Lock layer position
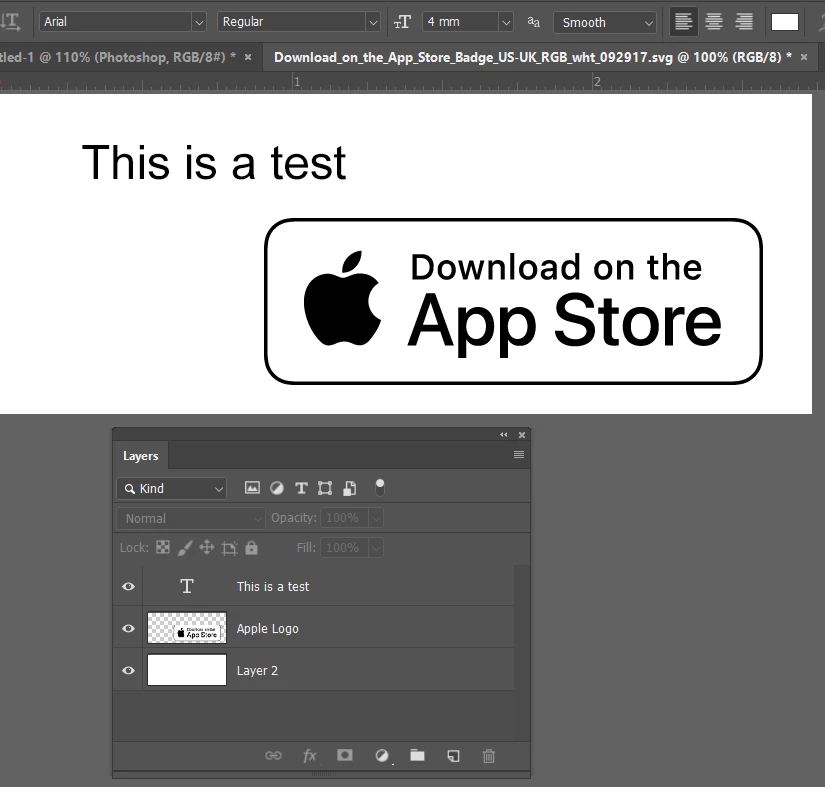This screenshot has height=787, width=825. pyautogui.click(x=207, y=548)
